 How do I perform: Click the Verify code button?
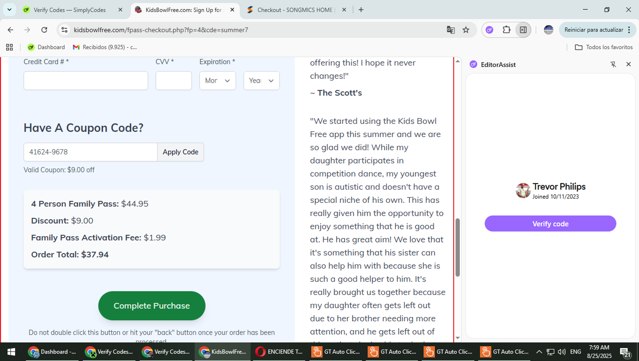[550, 224]
